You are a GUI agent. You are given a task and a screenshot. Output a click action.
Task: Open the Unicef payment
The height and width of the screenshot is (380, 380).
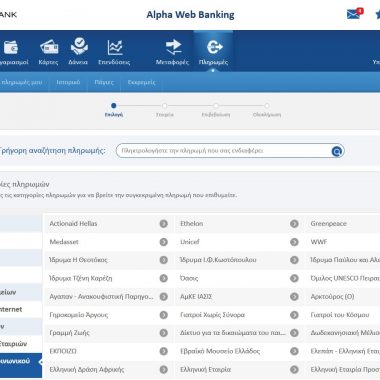tap(190, 242)
